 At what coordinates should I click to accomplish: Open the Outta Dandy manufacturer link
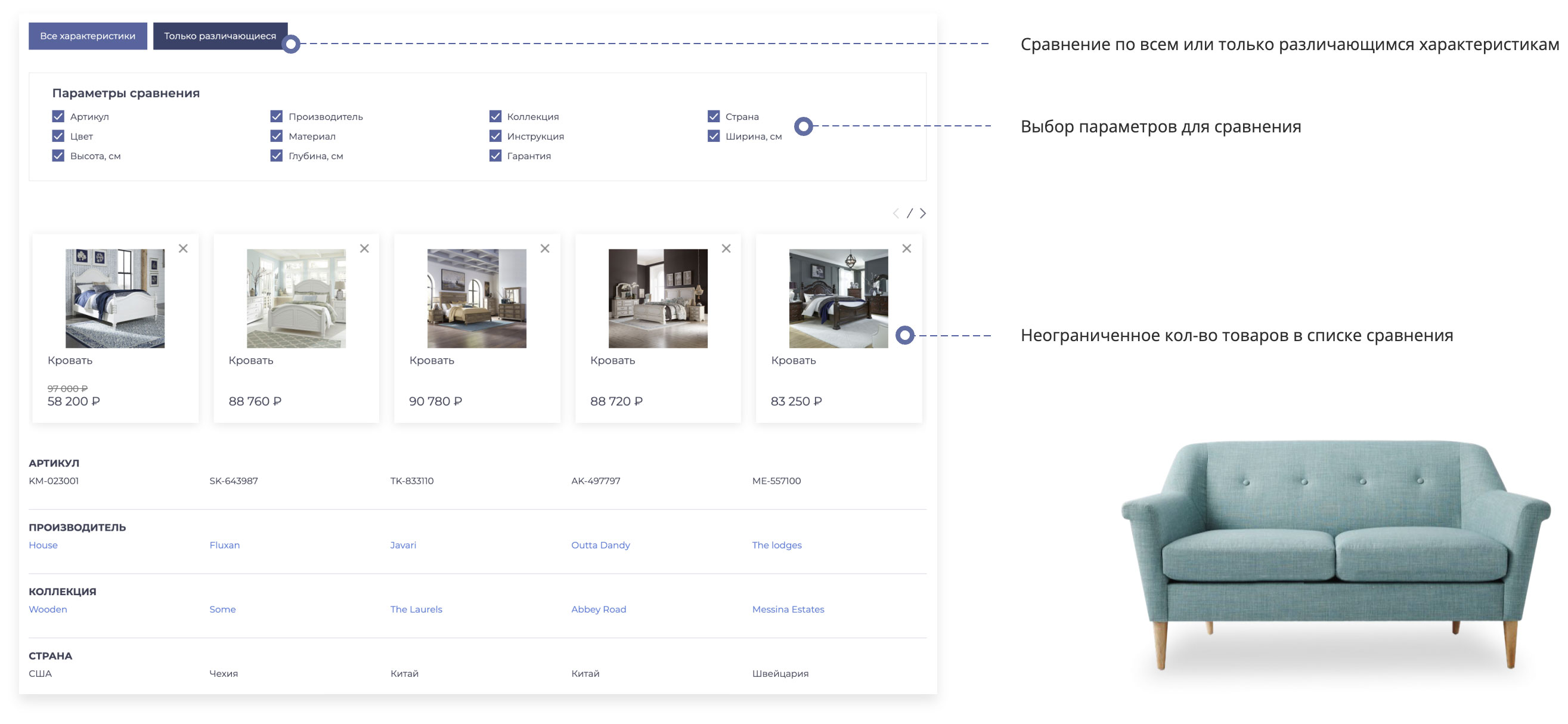(600, 545)
